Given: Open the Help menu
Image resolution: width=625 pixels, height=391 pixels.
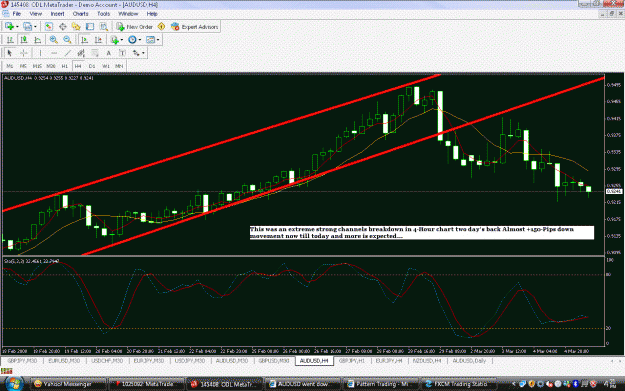Looking at the screenshot, I should 152,14.
